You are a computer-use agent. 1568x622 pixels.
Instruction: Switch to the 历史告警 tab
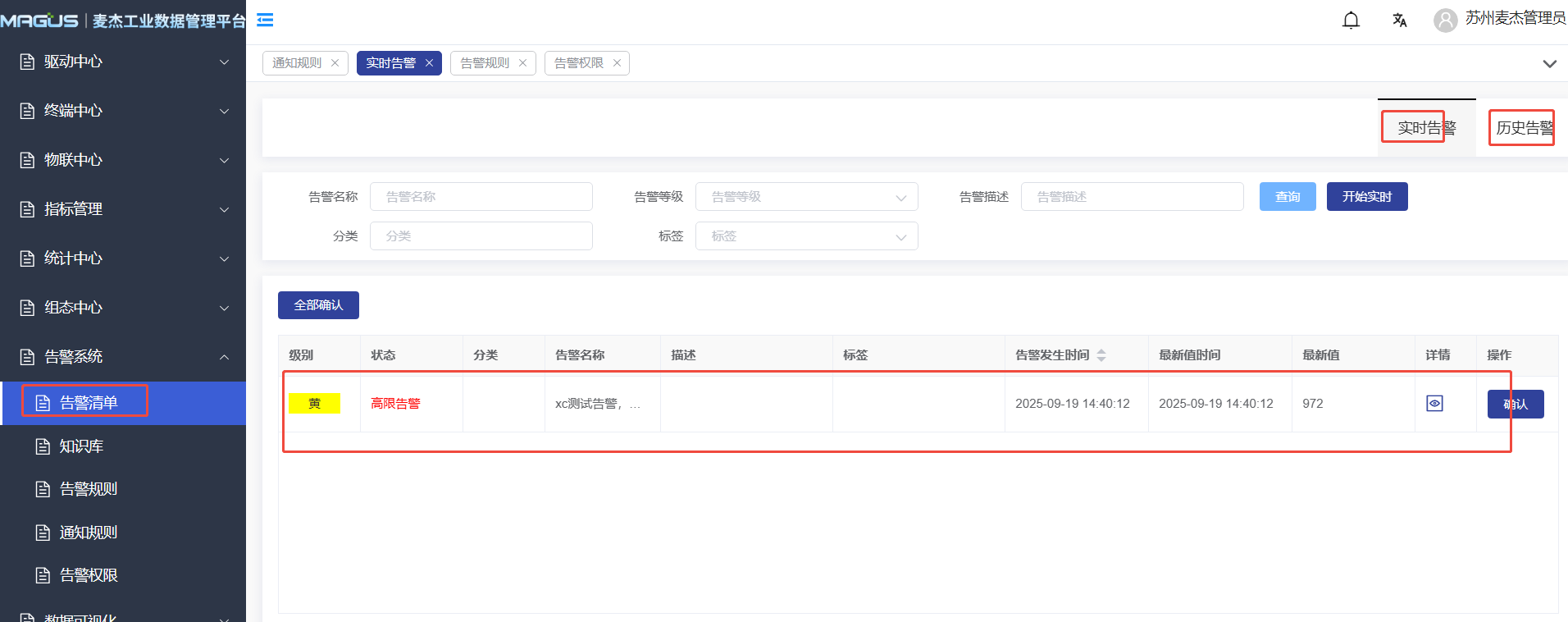click(x=1524, y=128)
